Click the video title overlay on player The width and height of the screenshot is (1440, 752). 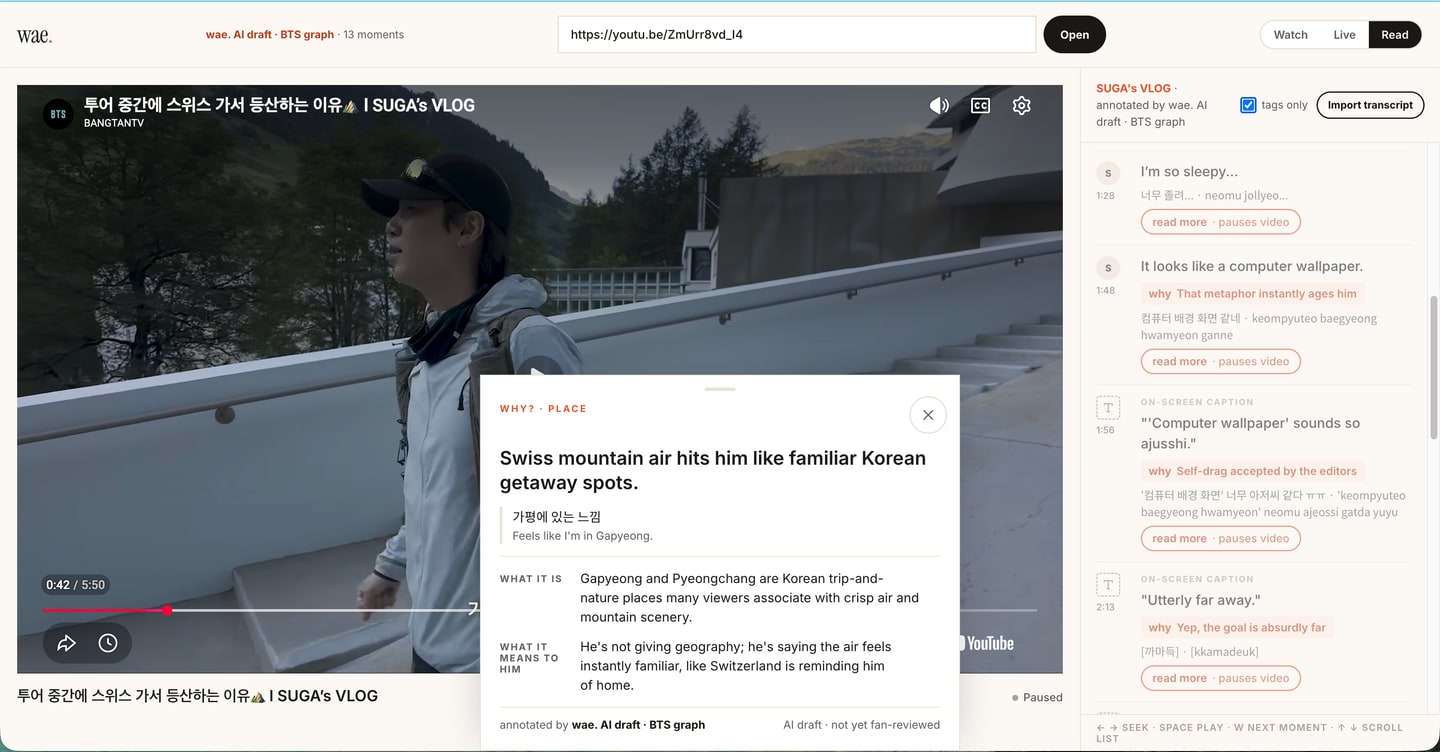(x=279, y=105)
